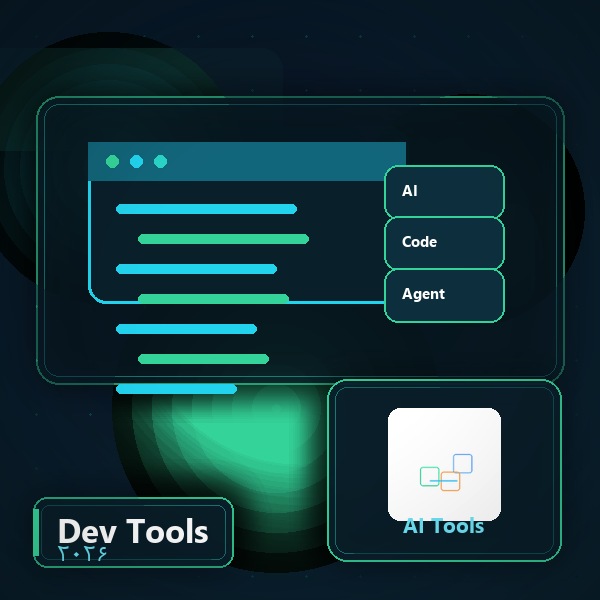This screenshot has height=600, width=600.
Task: Click the first green window dot
Action: tap(112, 161)
